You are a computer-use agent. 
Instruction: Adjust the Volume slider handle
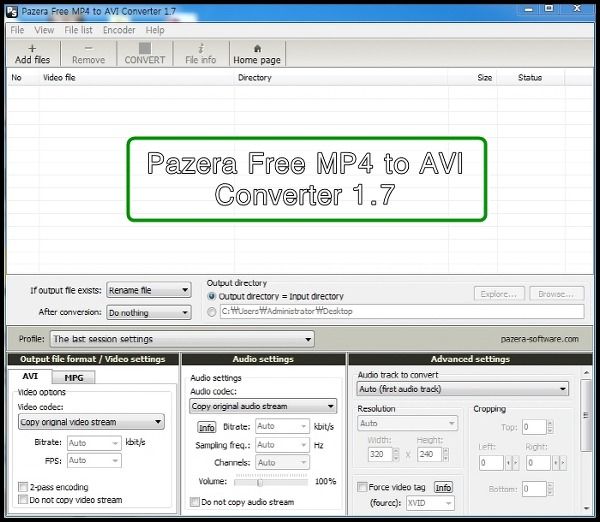260,483
